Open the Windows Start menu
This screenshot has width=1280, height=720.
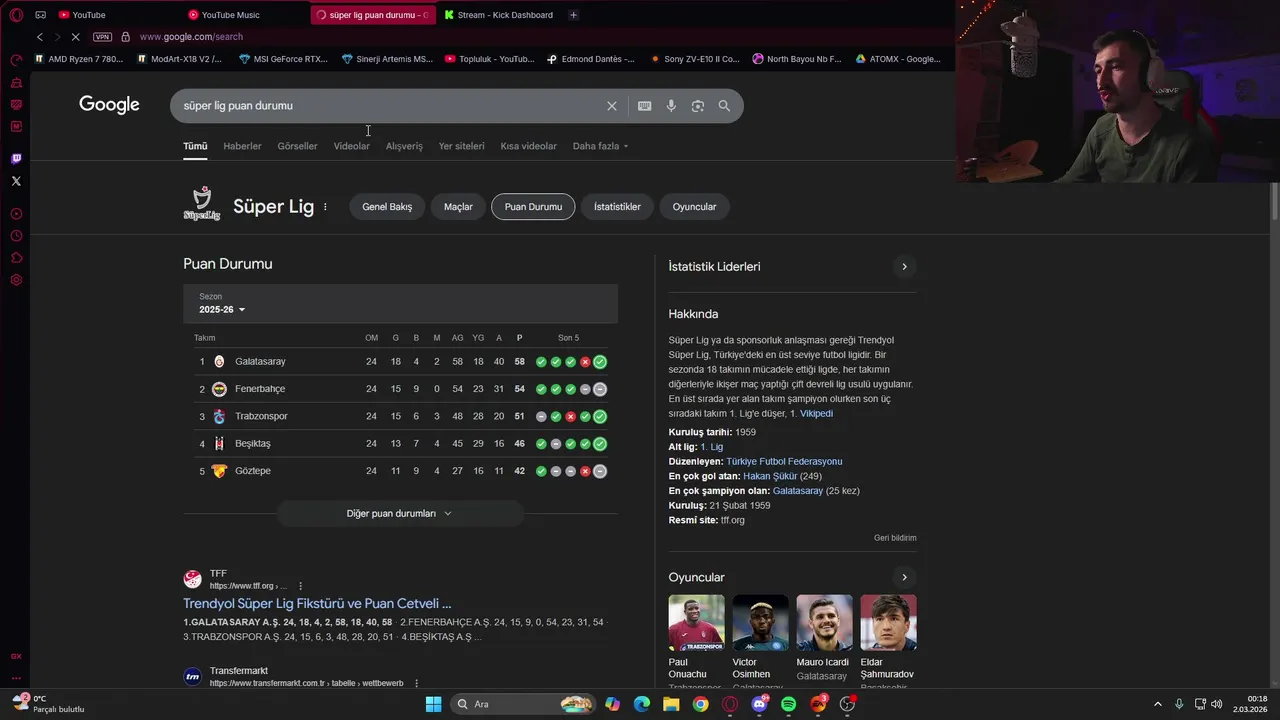tap(433, 704)
